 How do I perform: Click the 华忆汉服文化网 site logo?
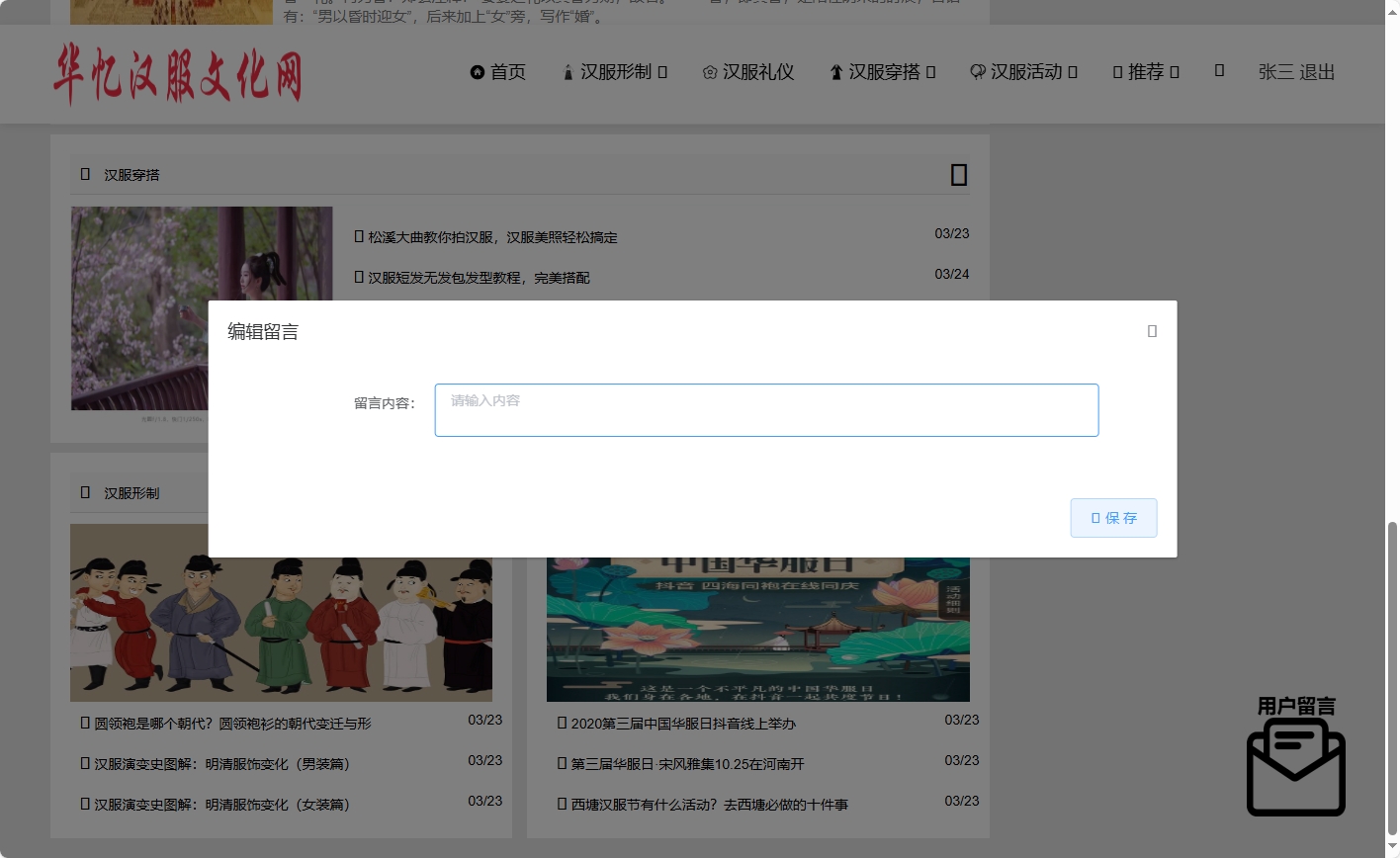click(180, 74)
